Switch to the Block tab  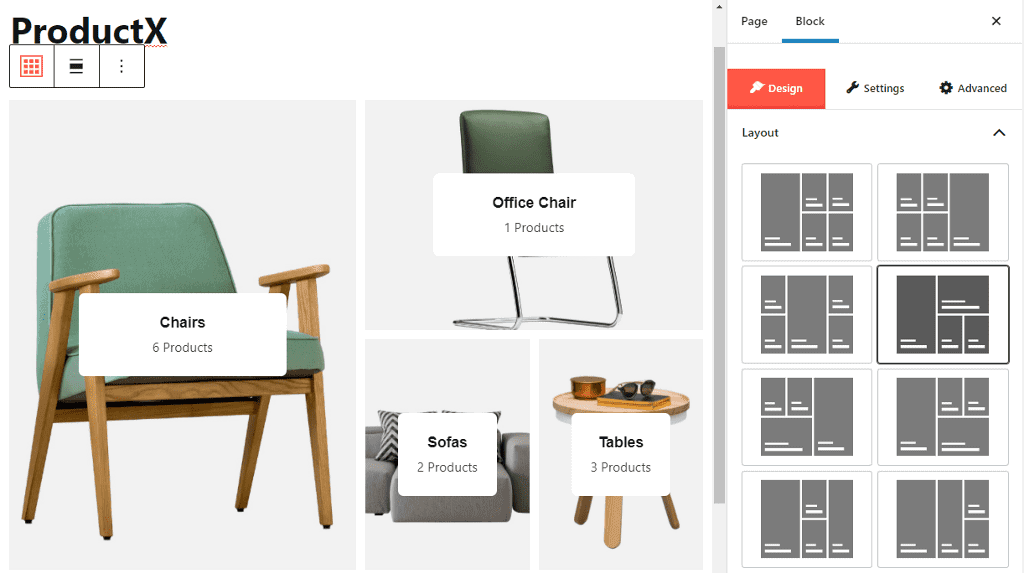(810, 21)
